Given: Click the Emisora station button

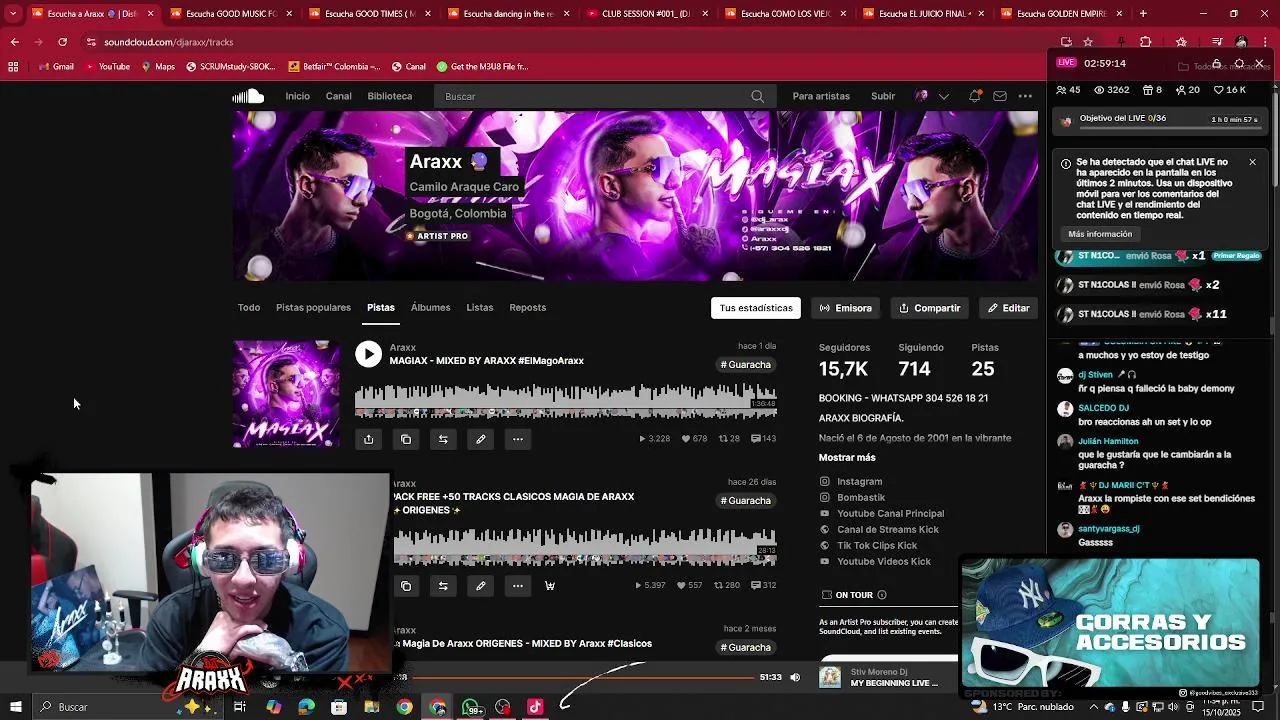Looking at the screenshot, I should (x=846, y=308).
